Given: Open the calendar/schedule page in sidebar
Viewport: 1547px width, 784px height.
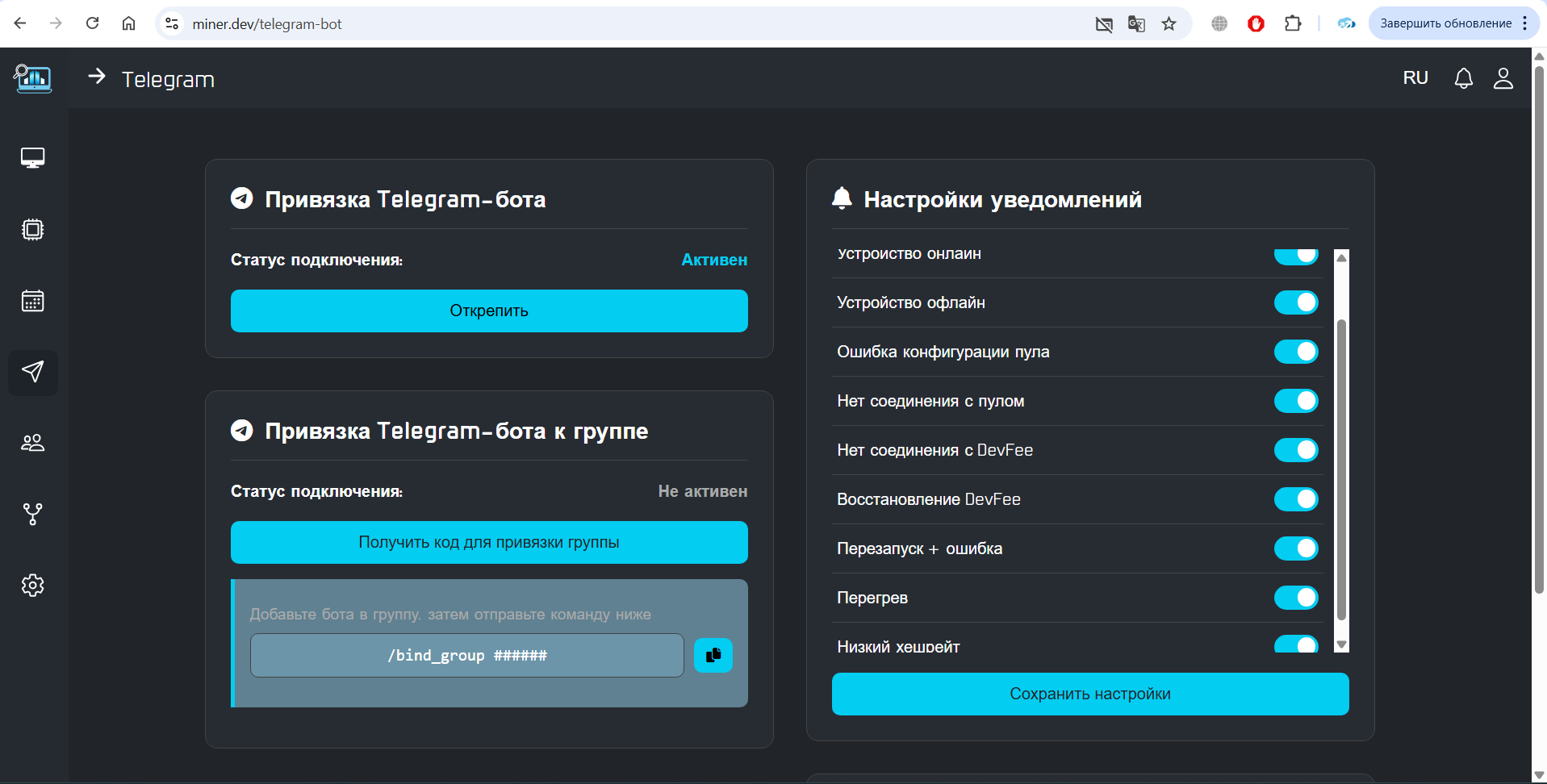Looking at the screenshot, I should pyautogui.click(x=32, y=301).
